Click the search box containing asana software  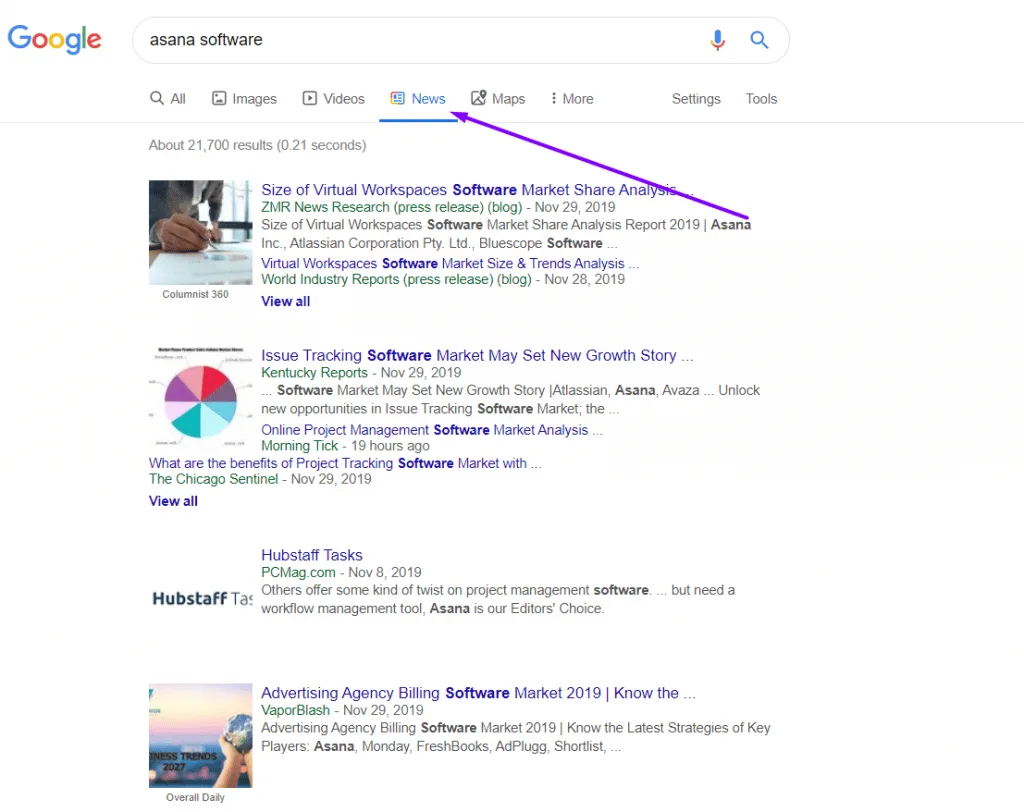click(460, 40)
